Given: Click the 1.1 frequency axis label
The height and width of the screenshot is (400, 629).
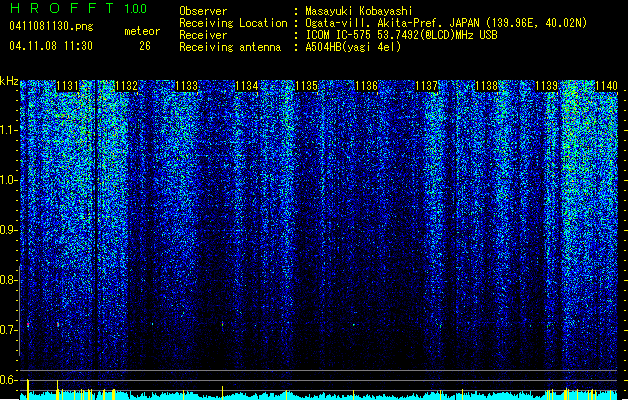Looking at the screenshot, I should [x=8, y=130].
